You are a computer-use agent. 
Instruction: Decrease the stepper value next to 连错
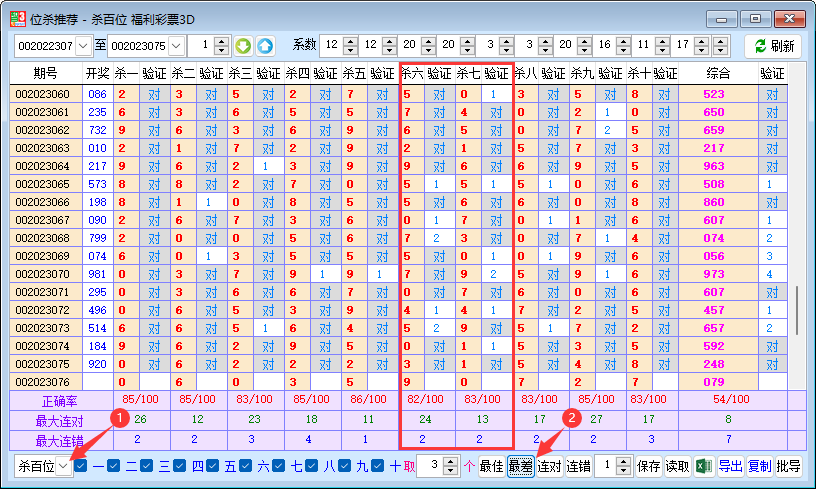point(623,471)
